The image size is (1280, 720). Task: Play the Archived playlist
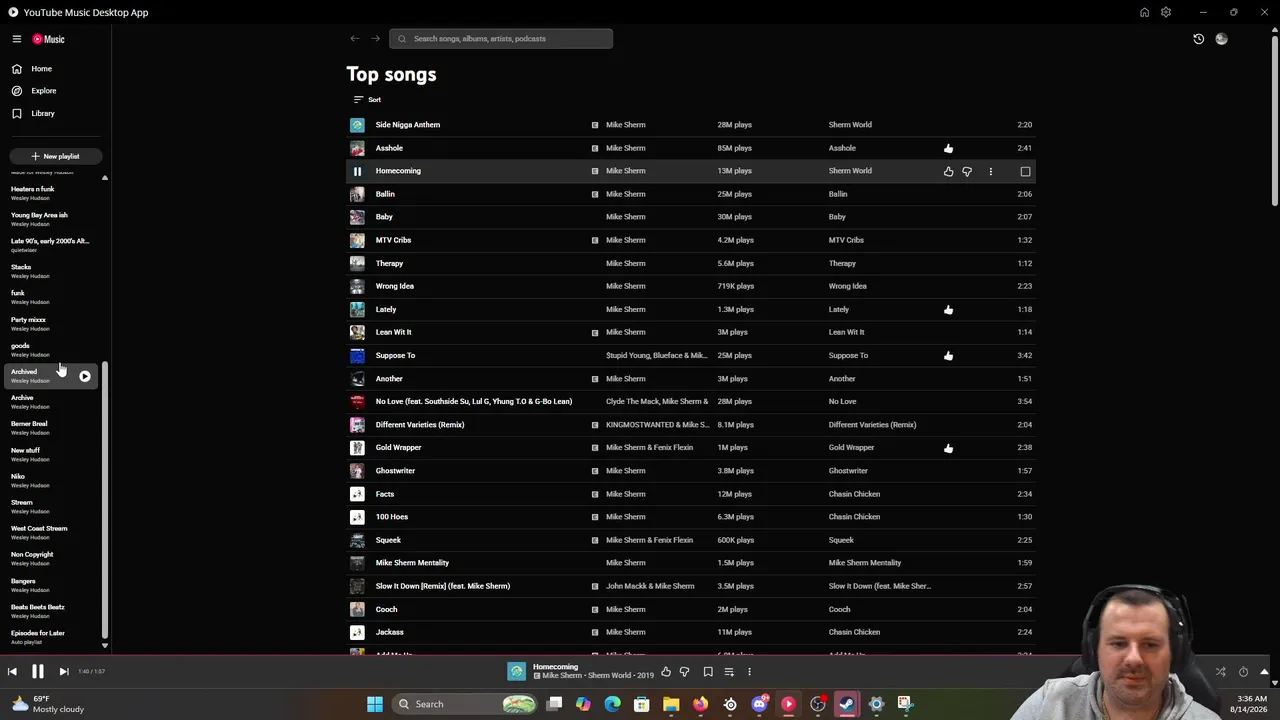[x=84, y=376]
